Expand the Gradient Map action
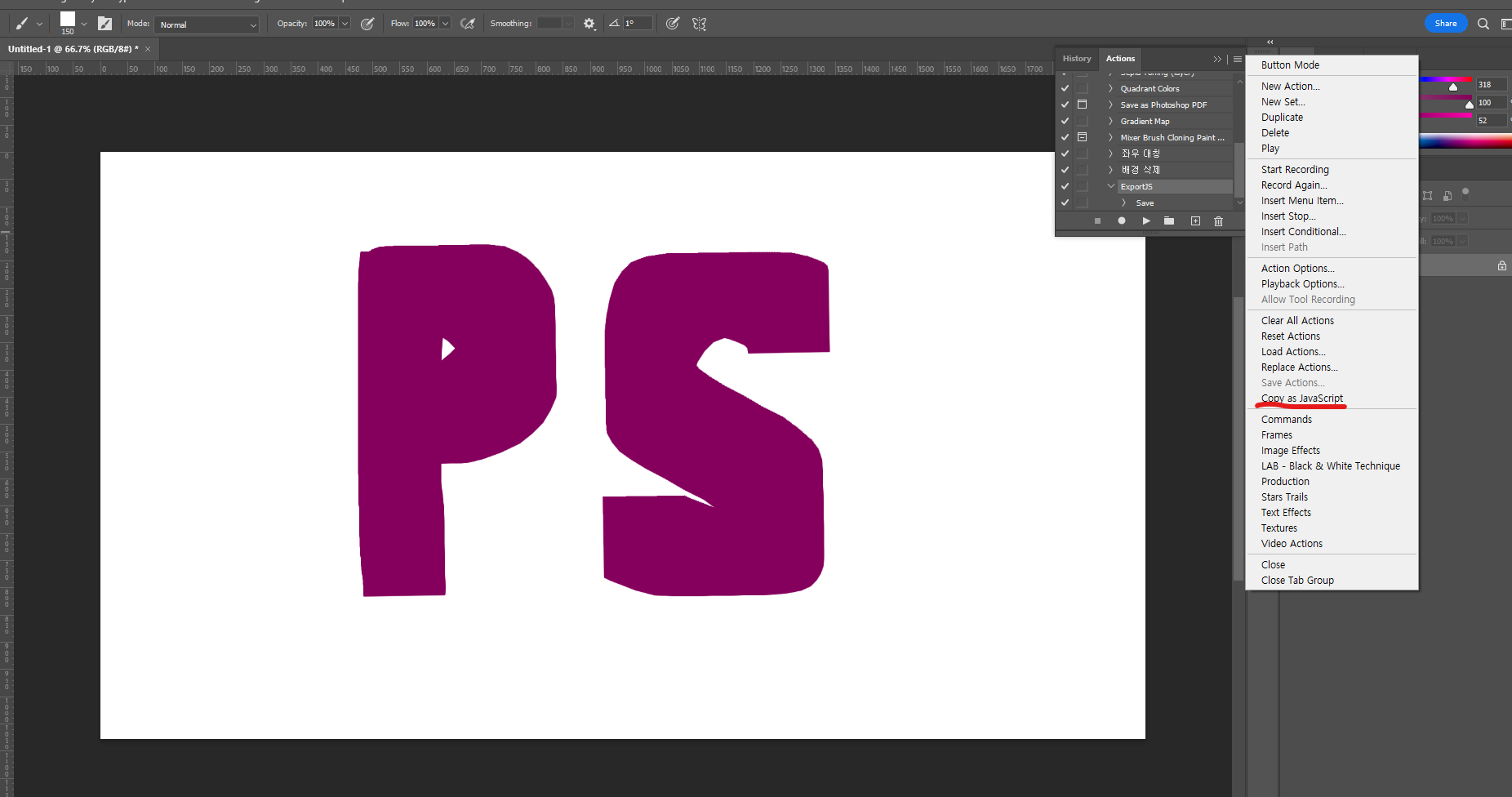The width and height of the screenshot is (1512, 797). pyautogui.click(x=1110, y=121)
